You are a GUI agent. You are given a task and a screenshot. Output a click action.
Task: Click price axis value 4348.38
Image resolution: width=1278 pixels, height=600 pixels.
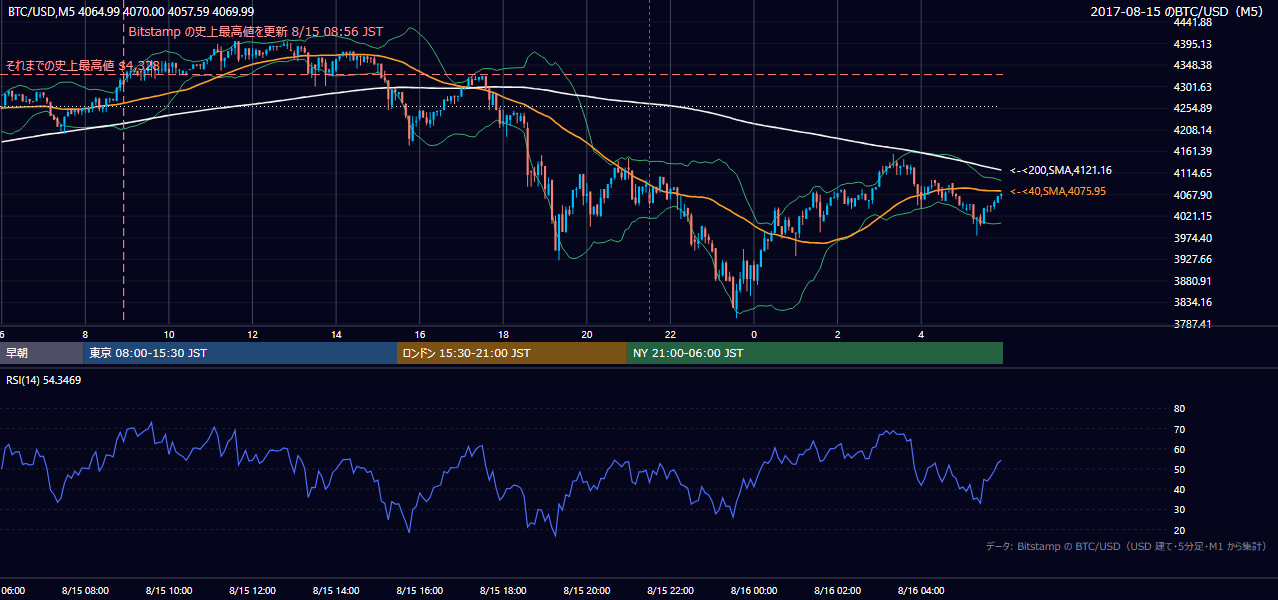coord(1193,66)
